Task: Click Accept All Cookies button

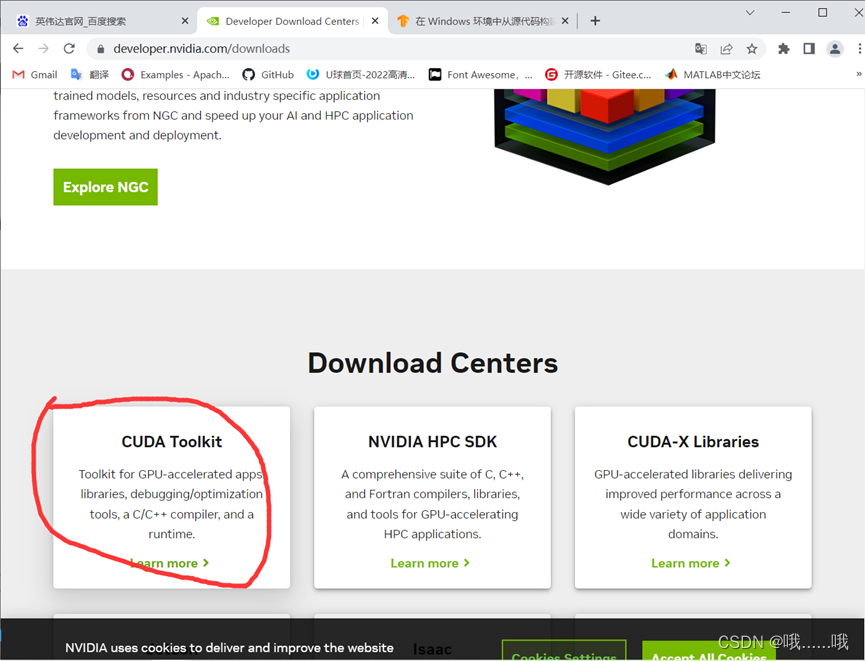Action: [x=709, y=652]
